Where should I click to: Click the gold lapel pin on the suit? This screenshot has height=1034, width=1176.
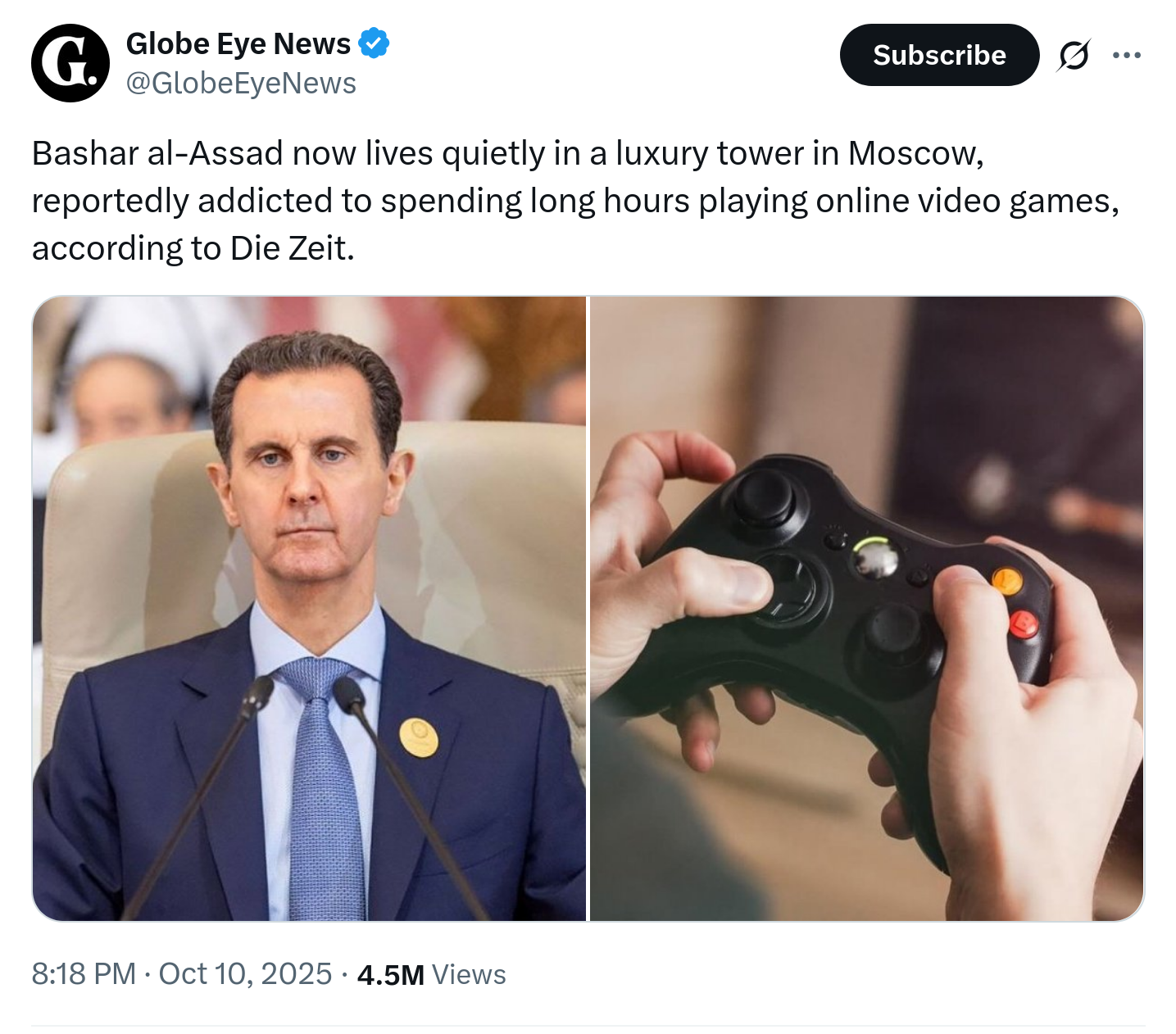418,737
